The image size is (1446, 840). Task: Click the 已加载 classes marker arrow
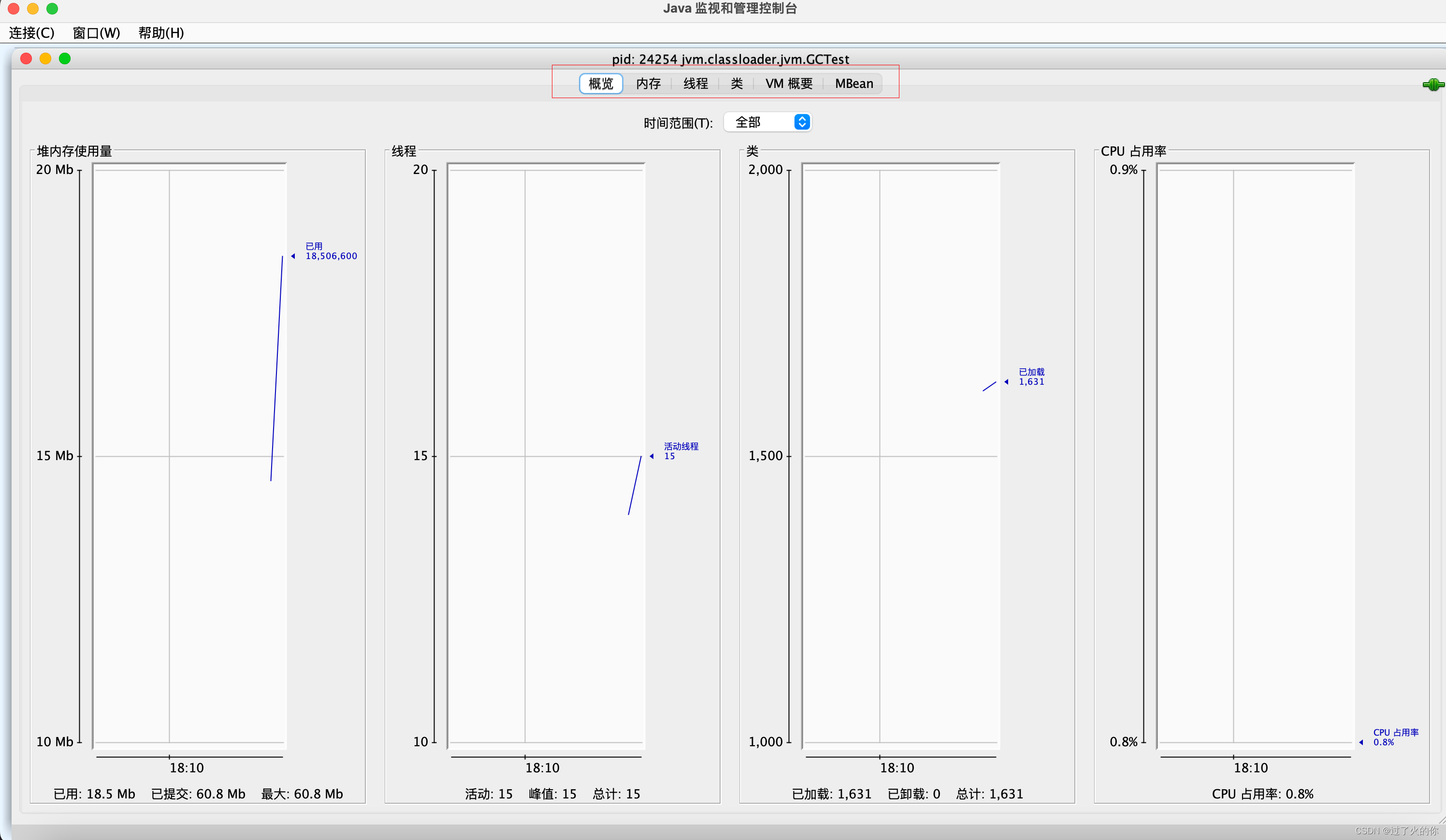[x=1007, y=382]
